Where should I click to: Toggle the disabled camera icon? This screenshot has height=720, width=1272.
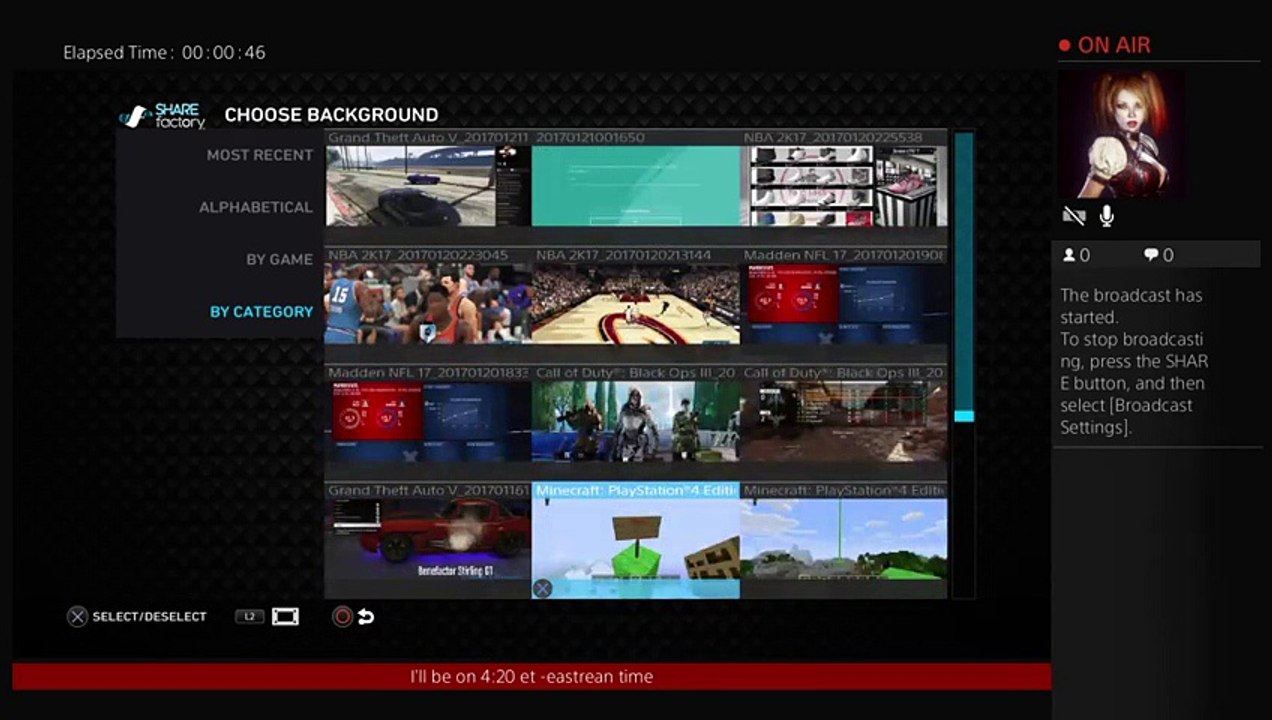[x=1074, y=216]
